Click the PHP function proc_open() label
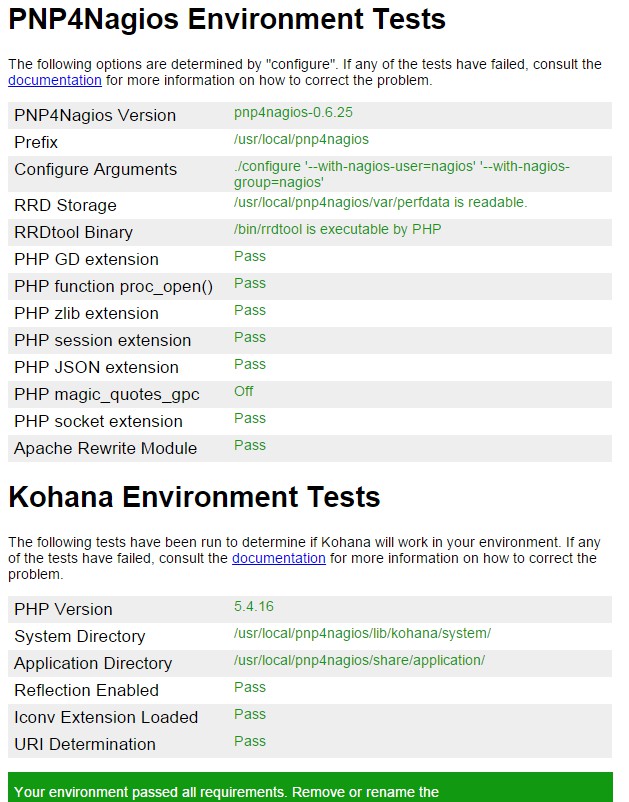The width and height of the screenshot is (629, 802). click(113, 287)
